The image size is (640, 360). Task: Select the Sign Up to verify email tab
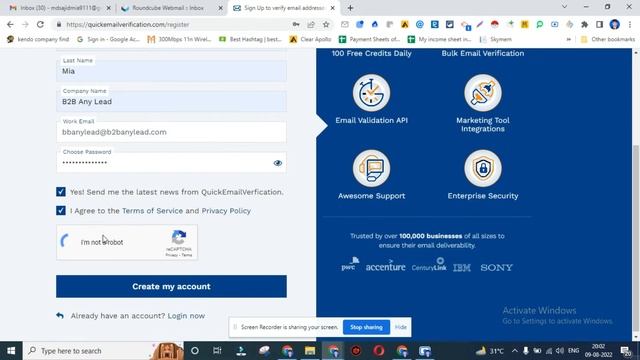[x=284, y=8]
